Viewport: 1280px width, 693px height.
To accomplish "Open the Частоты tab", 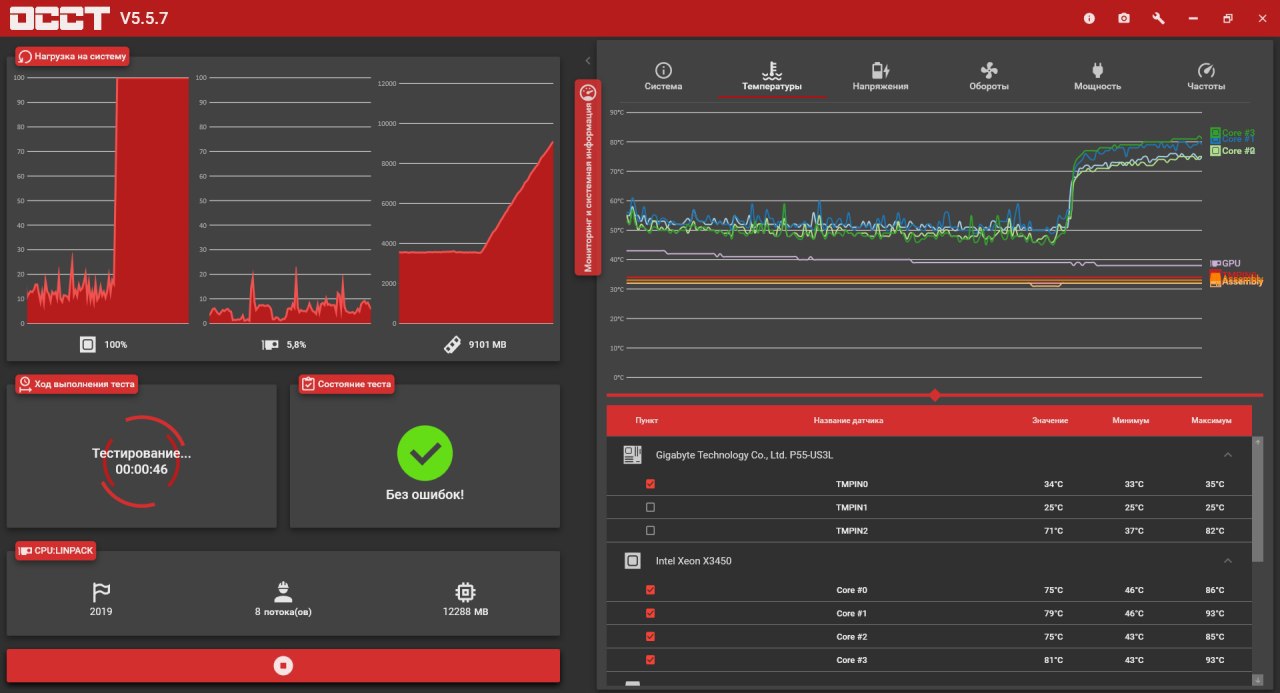I will 1206,77.
